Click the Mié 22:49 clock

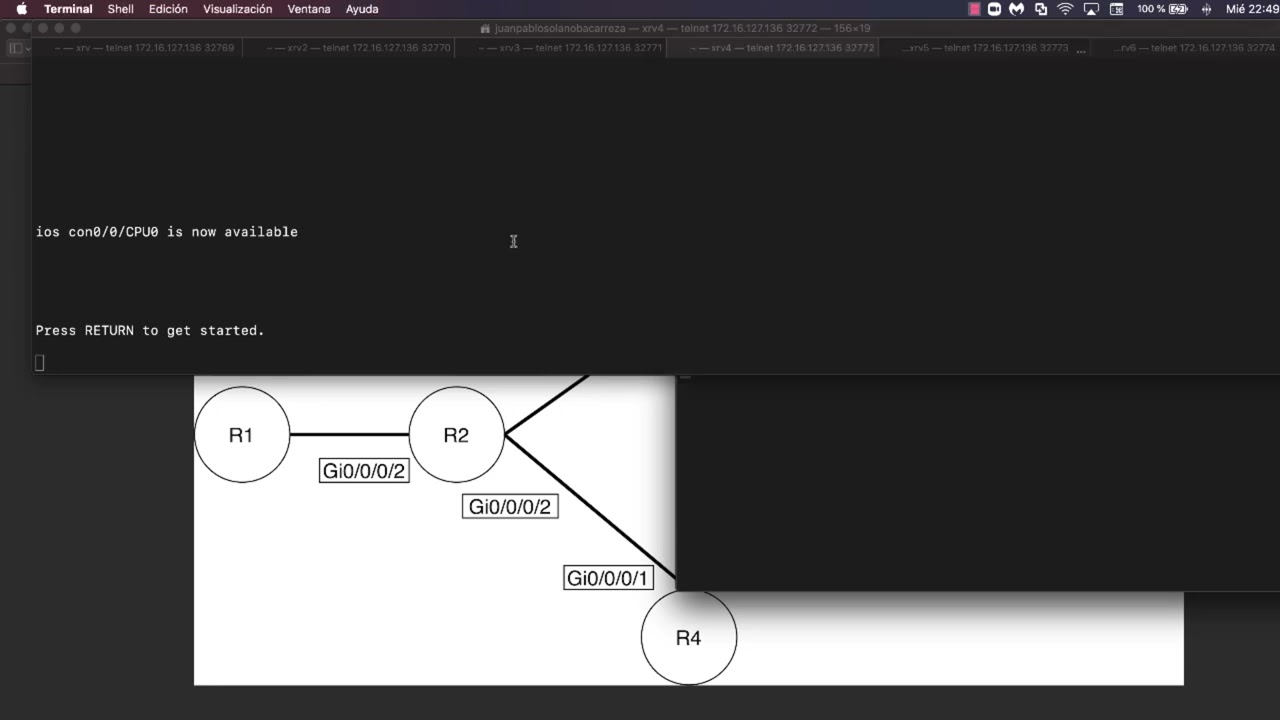[1252, 9]
